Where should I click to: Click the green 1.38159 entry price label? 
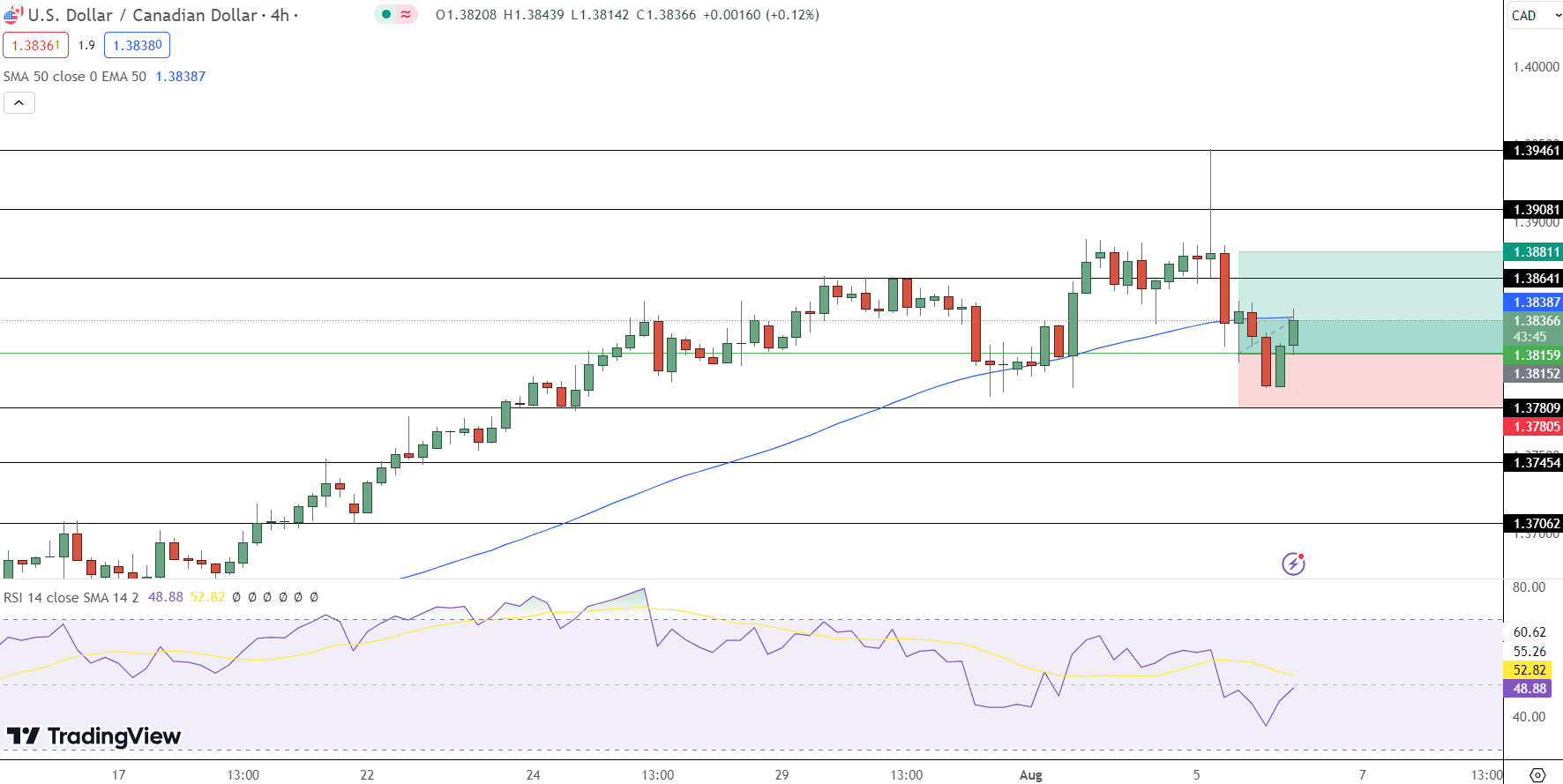pos(1533,355)
